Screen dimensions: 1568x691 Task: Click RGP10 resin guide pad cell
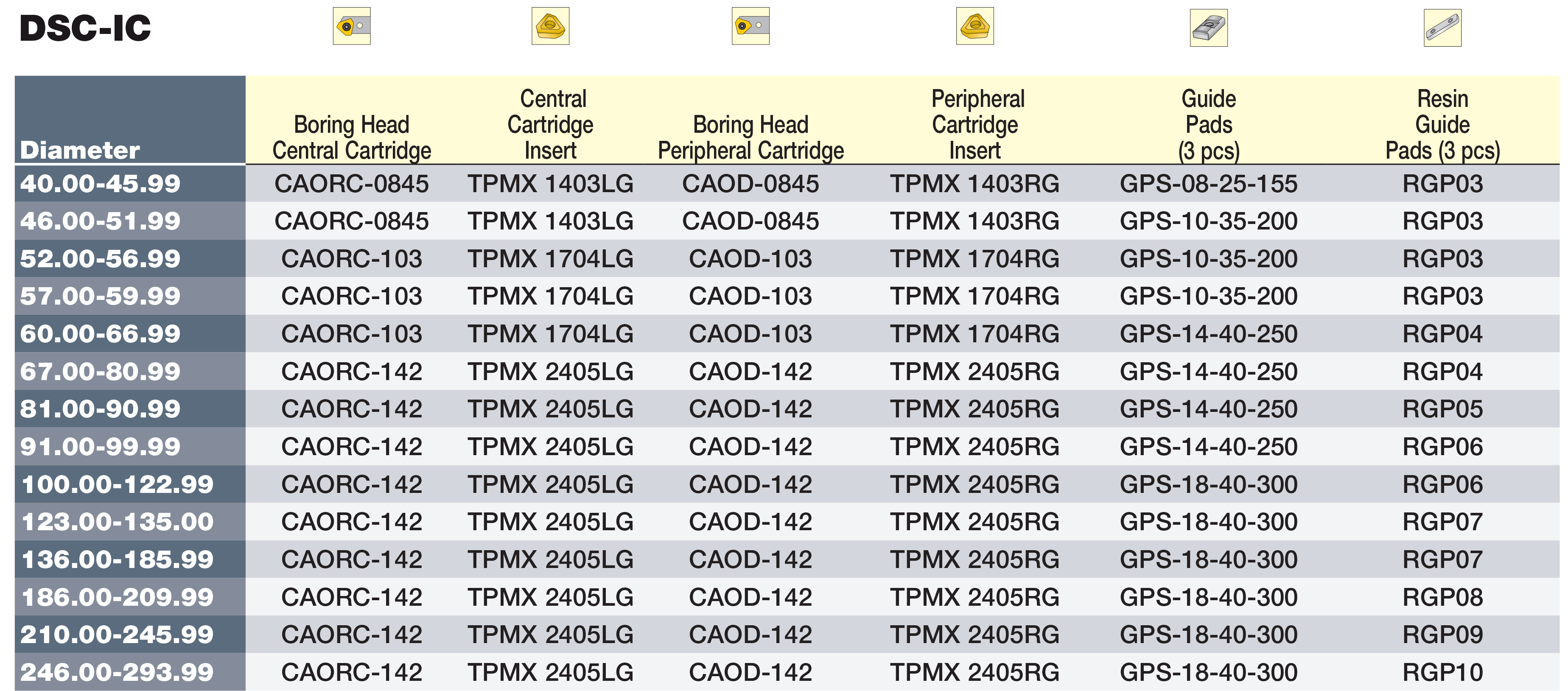(x=1442, y=672)
